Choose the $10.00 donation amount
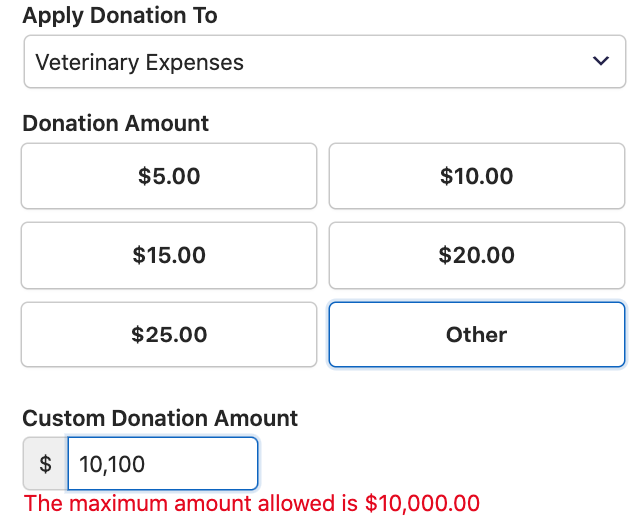The image size is (641, 526). click(x=477, y=176)
